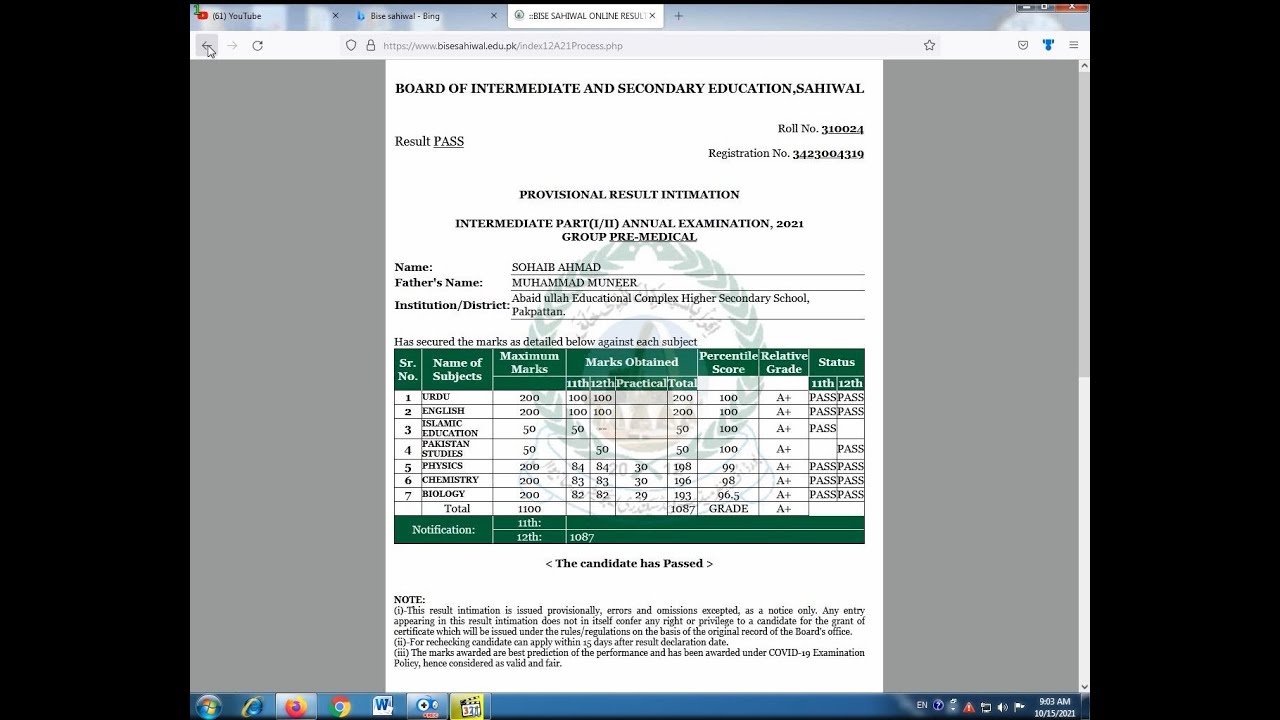This screenshot has height=720, width=1280.
Task: Click the Relative Grade column header
Action: [x=783, y=362]
